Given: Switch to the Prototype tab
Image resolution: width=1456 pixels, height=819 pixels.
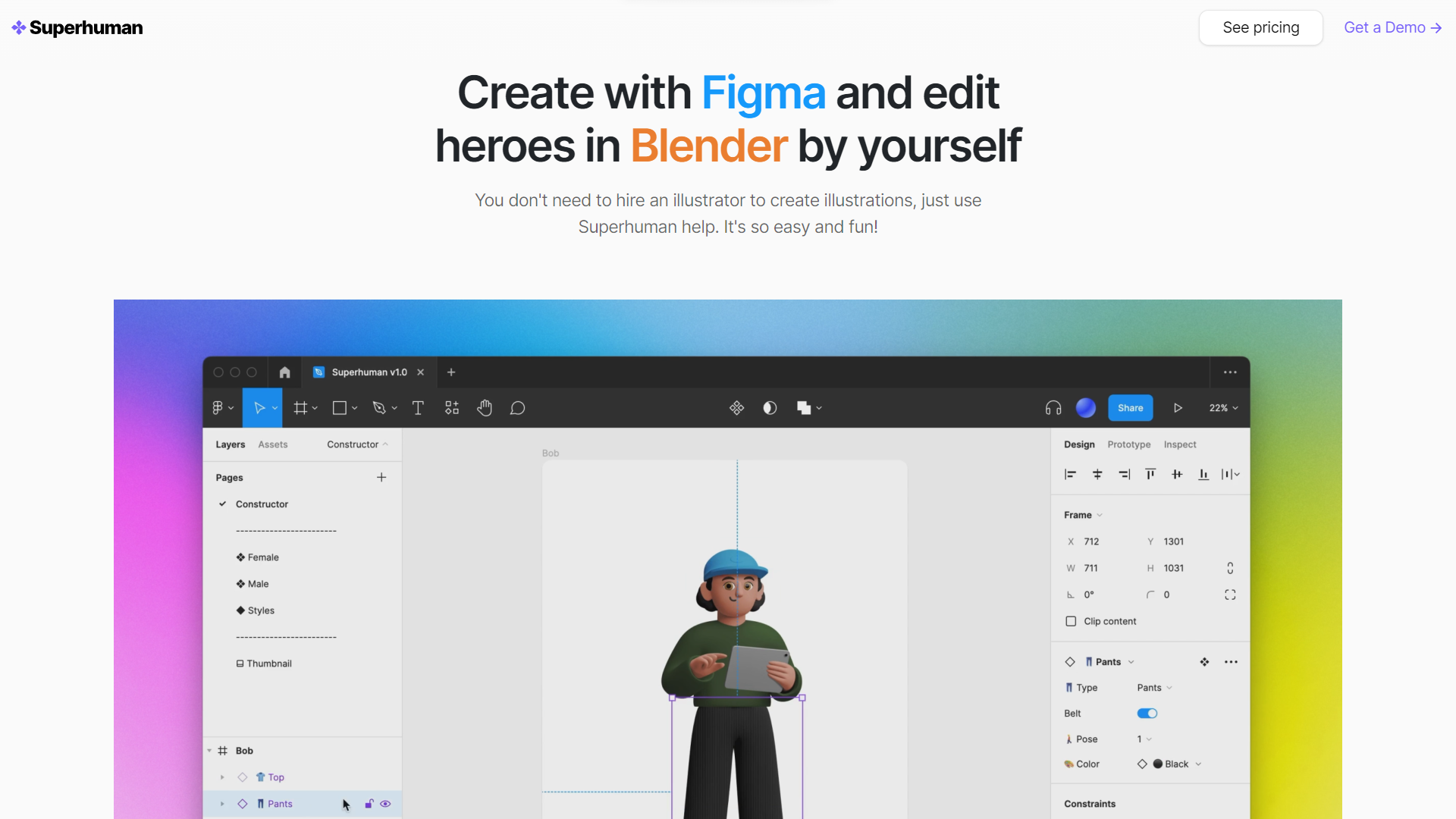Looking at the screenshot, I should (1129, 444).
